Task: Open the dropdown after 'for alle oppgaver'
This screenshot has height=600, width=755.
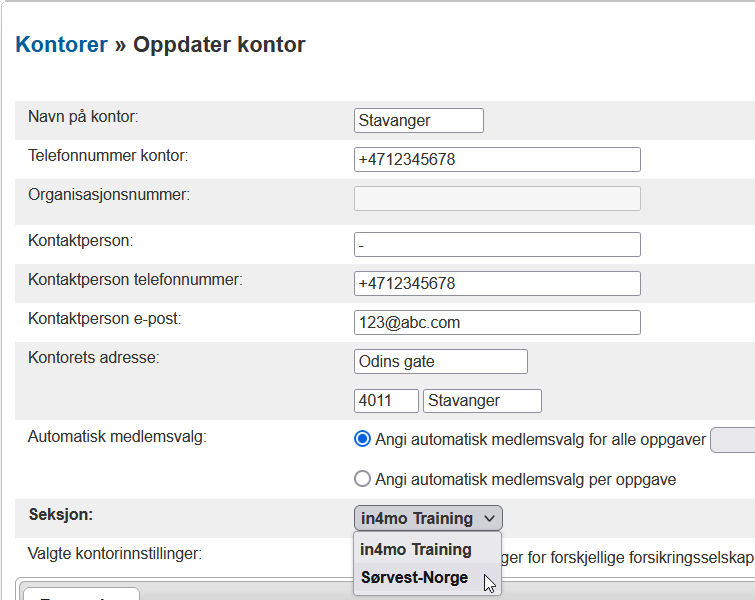Action: pyautogui.click(x=732, y=440)
